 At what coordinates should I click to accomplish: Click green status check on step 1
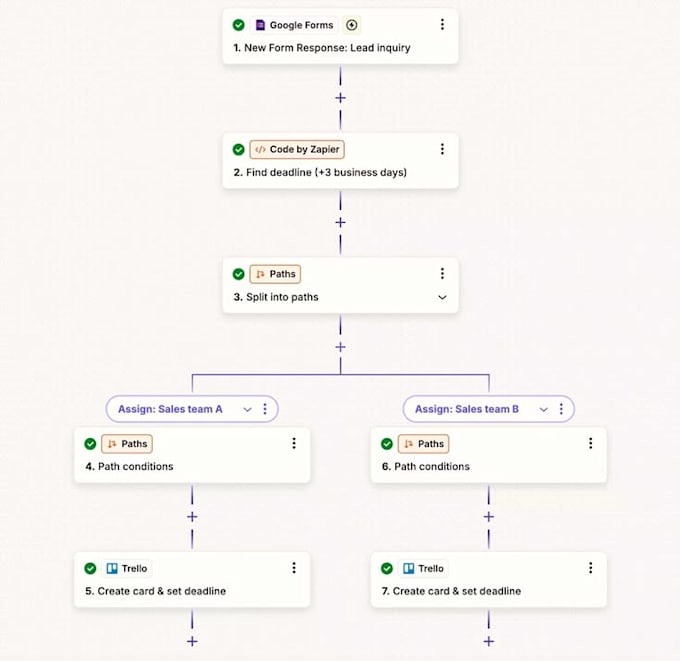(239, 25)
